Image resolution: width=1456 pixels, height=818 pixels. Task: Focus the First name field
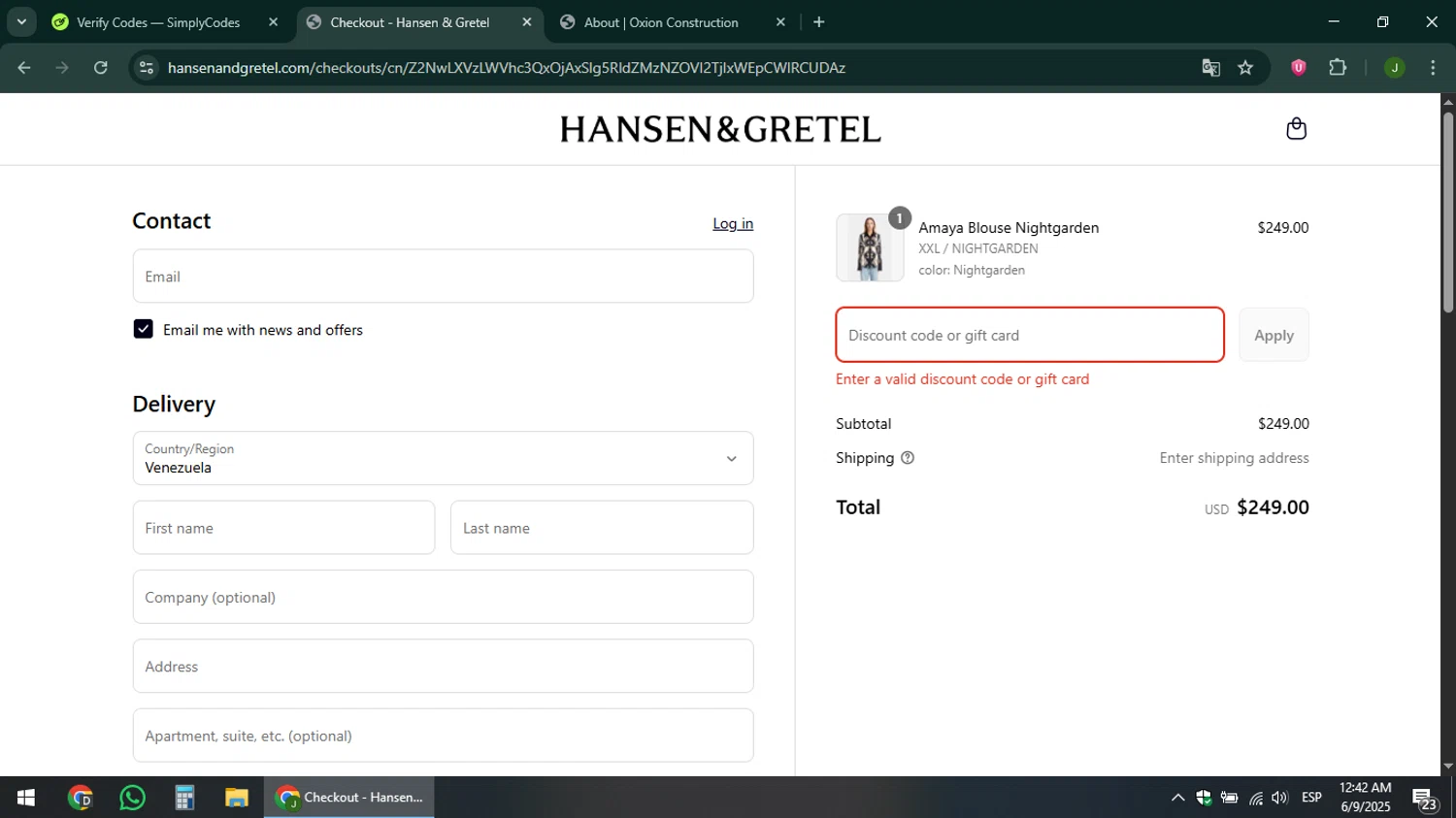point(283,528)
